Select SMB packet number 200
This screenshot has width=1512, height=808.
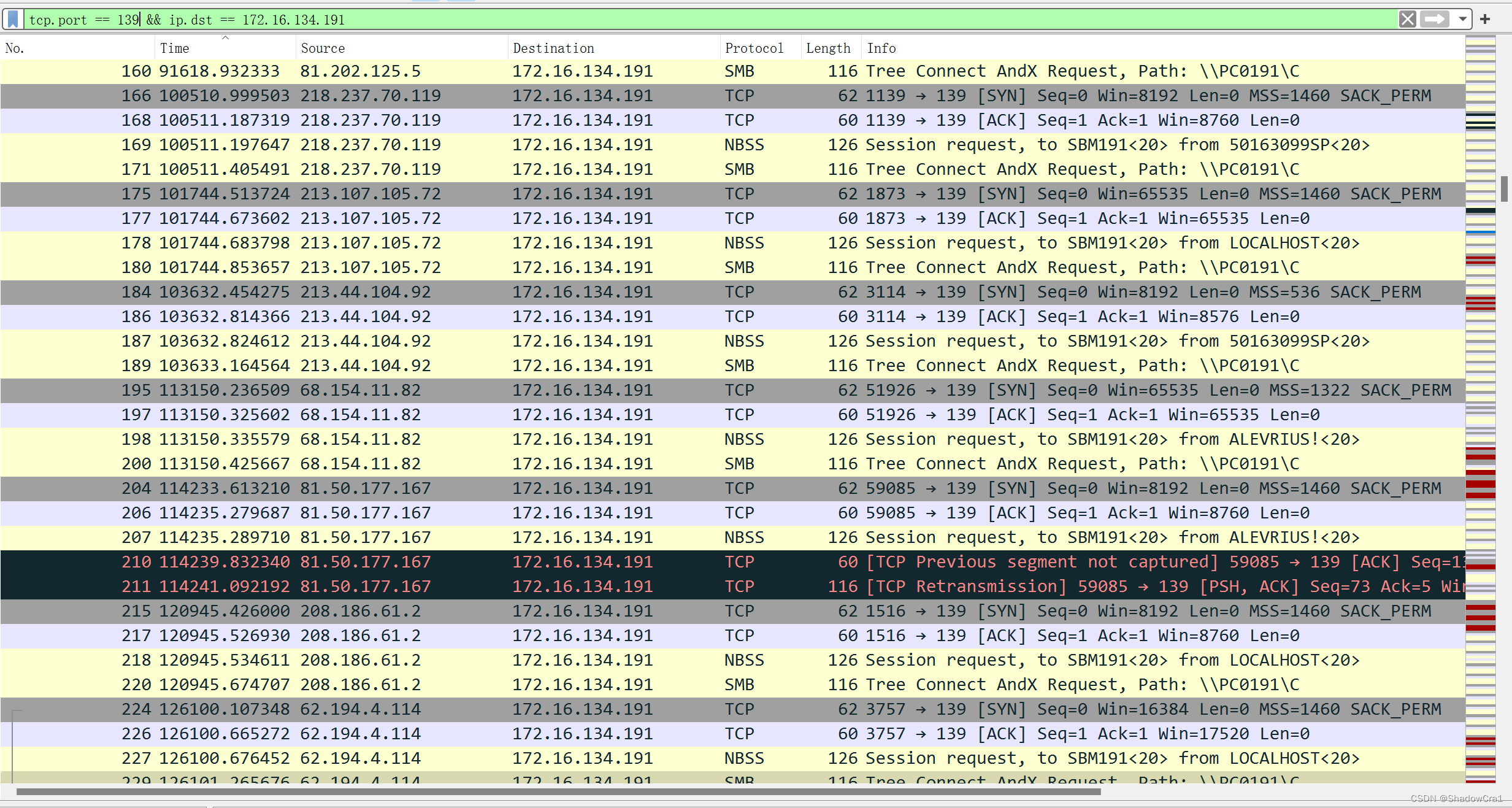click(732, 464)
